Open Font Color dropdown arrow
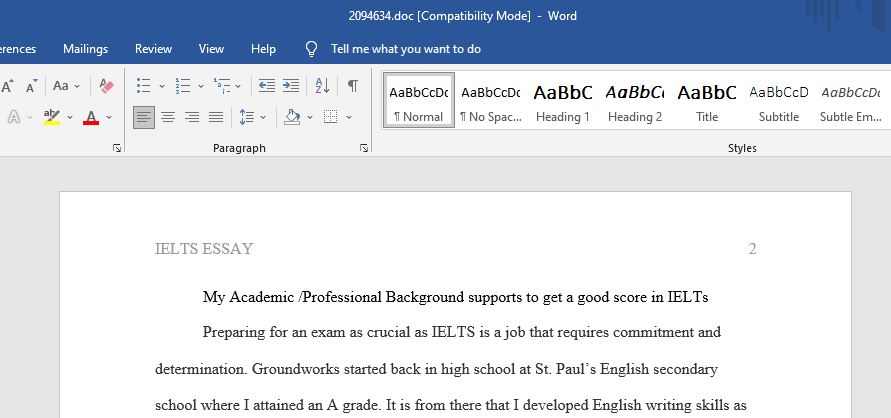This screenshot has width=891, height=418. coord(109,118)
